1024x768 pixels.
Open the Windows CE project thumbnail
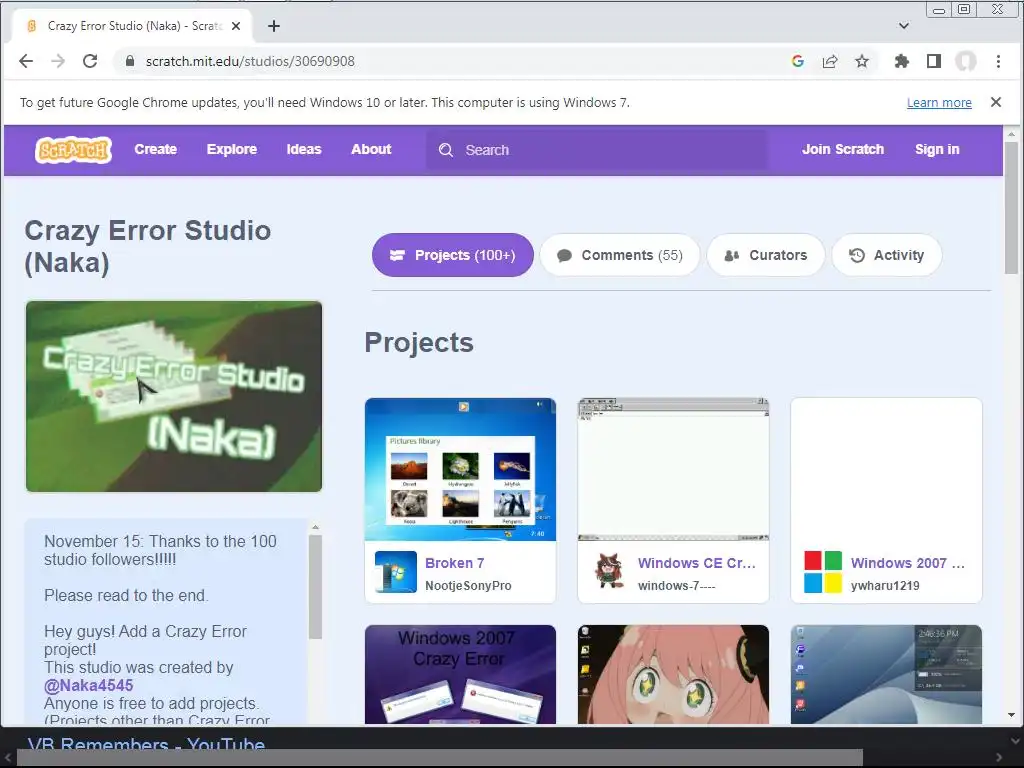click(673, 470)
